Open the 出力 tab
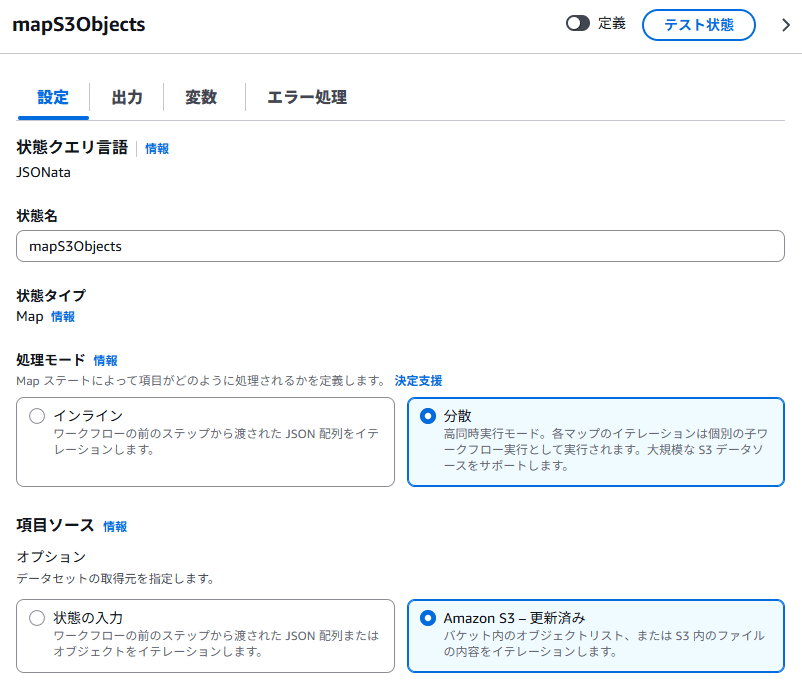The width and height of the screenshot is (802, 683). pyautogui.click(x=126, y=97)
